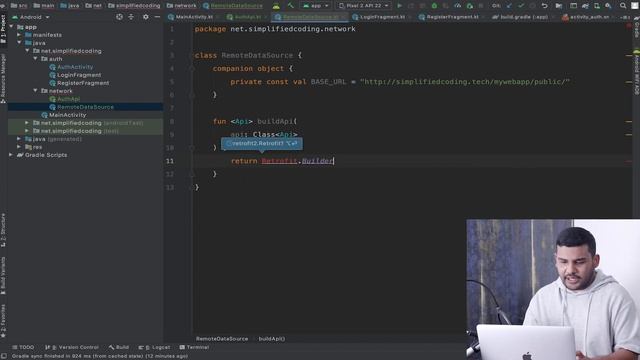Click RemoteDataSource breadcrumb at editor bottom
The width and height of the screenshot is (640, 360).
222,339
